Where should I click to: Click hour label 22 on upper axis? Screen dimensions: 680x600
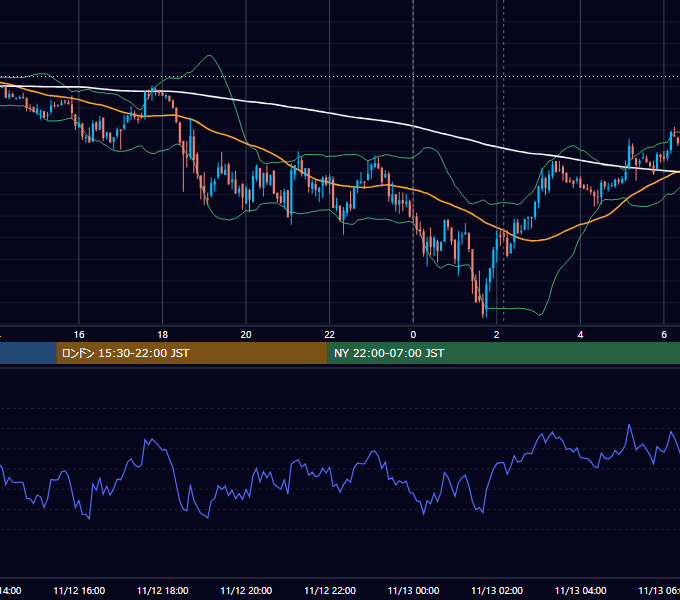tap(330, 335)
